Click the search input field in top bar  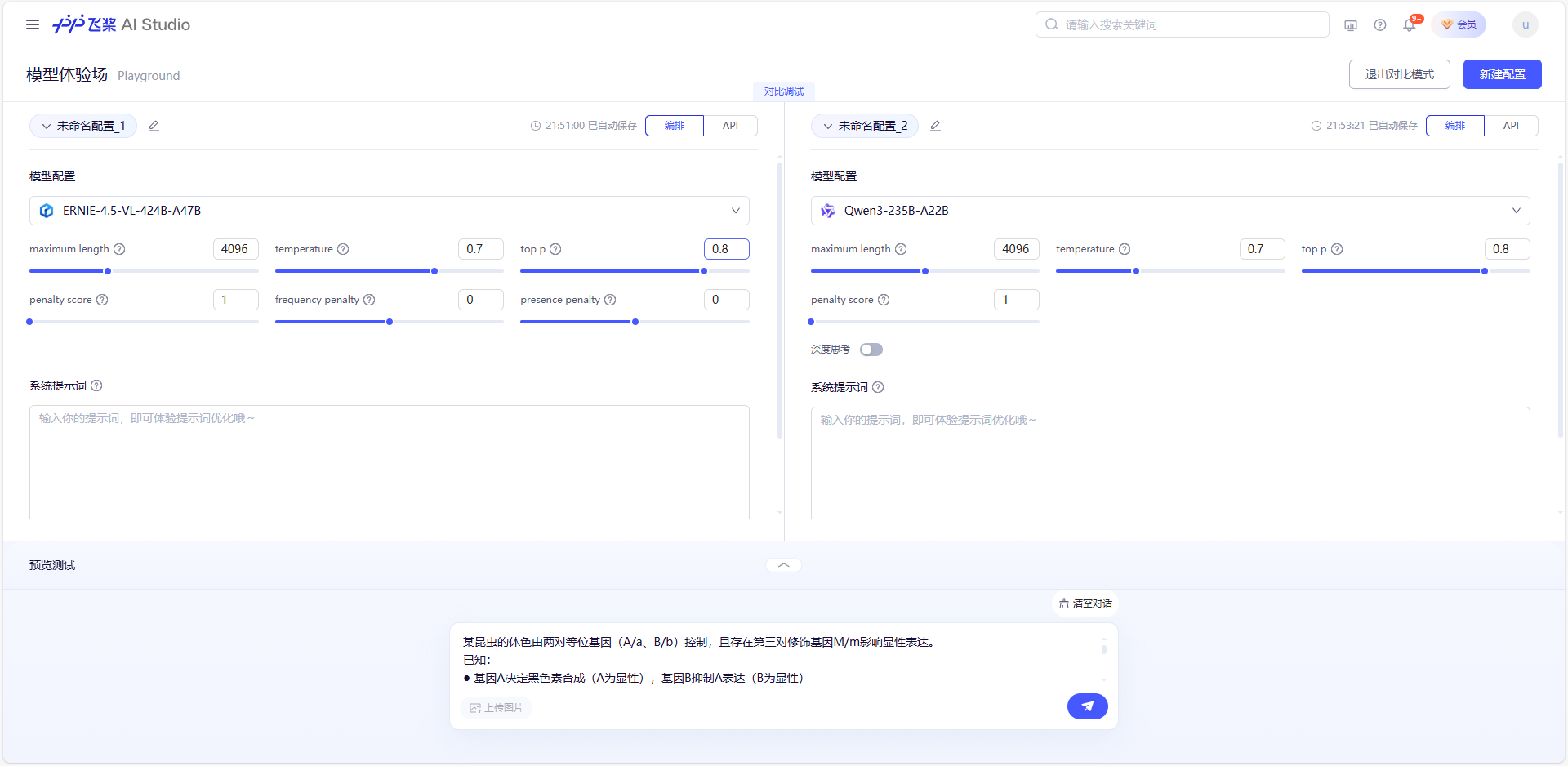[1182, 24]
